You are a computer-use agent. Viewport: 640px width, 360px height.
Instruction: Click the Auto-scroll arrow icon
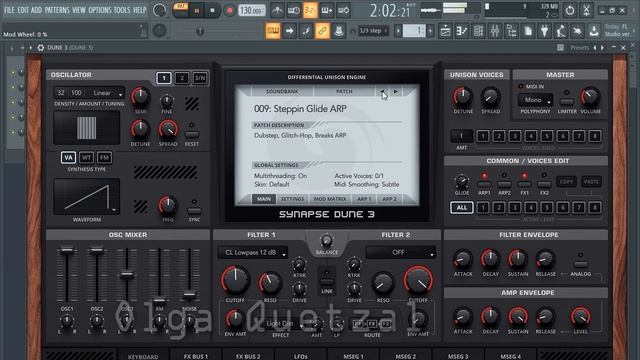tap(289, 31)
